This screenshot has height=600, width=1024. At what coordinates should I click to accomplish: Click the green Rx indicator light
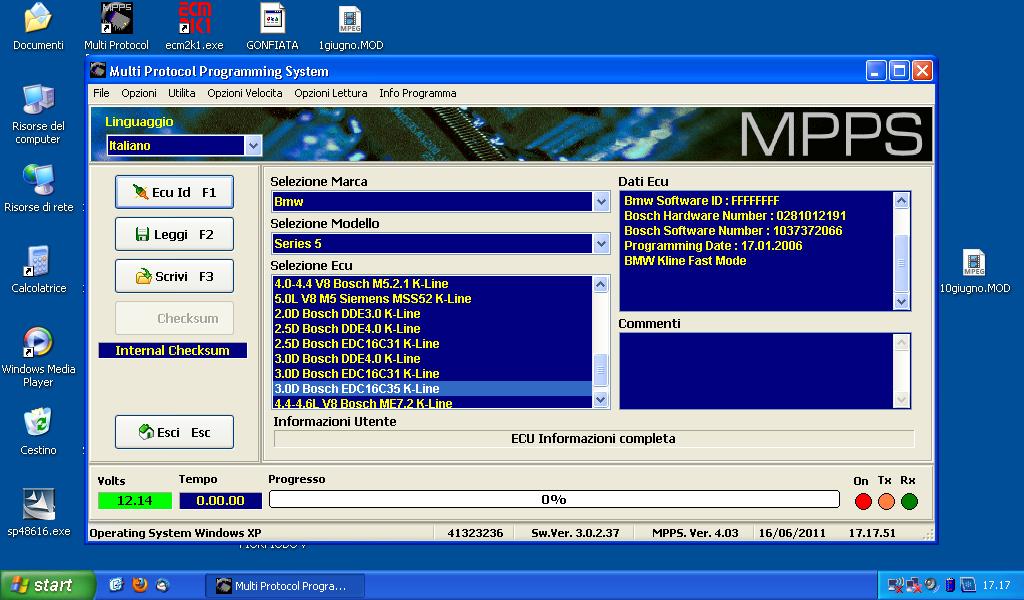point(909,501)
